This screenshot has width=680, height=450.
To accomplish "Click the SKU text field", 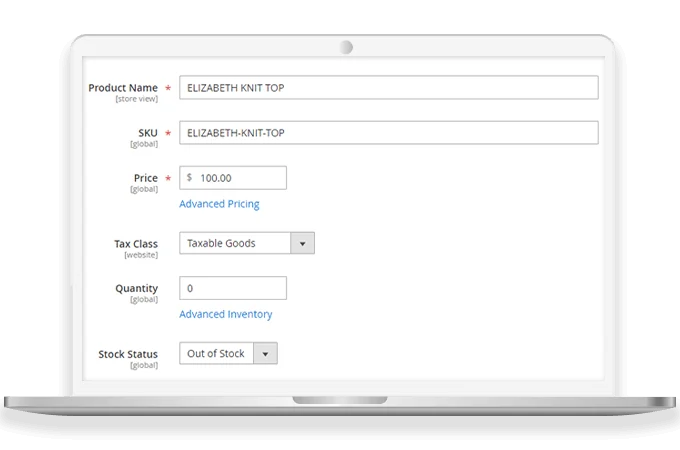I will coord(388,133).
